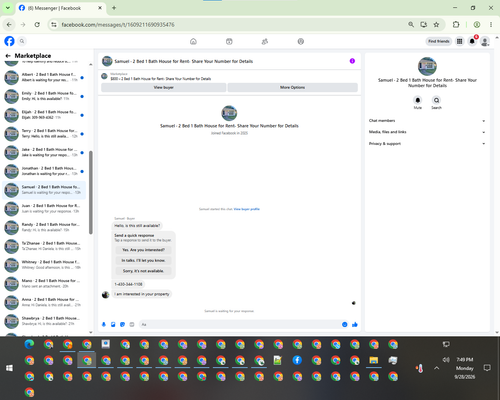Open Anna's conversation in the list
The width and height of the screenshot is (500, 400).
(x=44, y=302)
